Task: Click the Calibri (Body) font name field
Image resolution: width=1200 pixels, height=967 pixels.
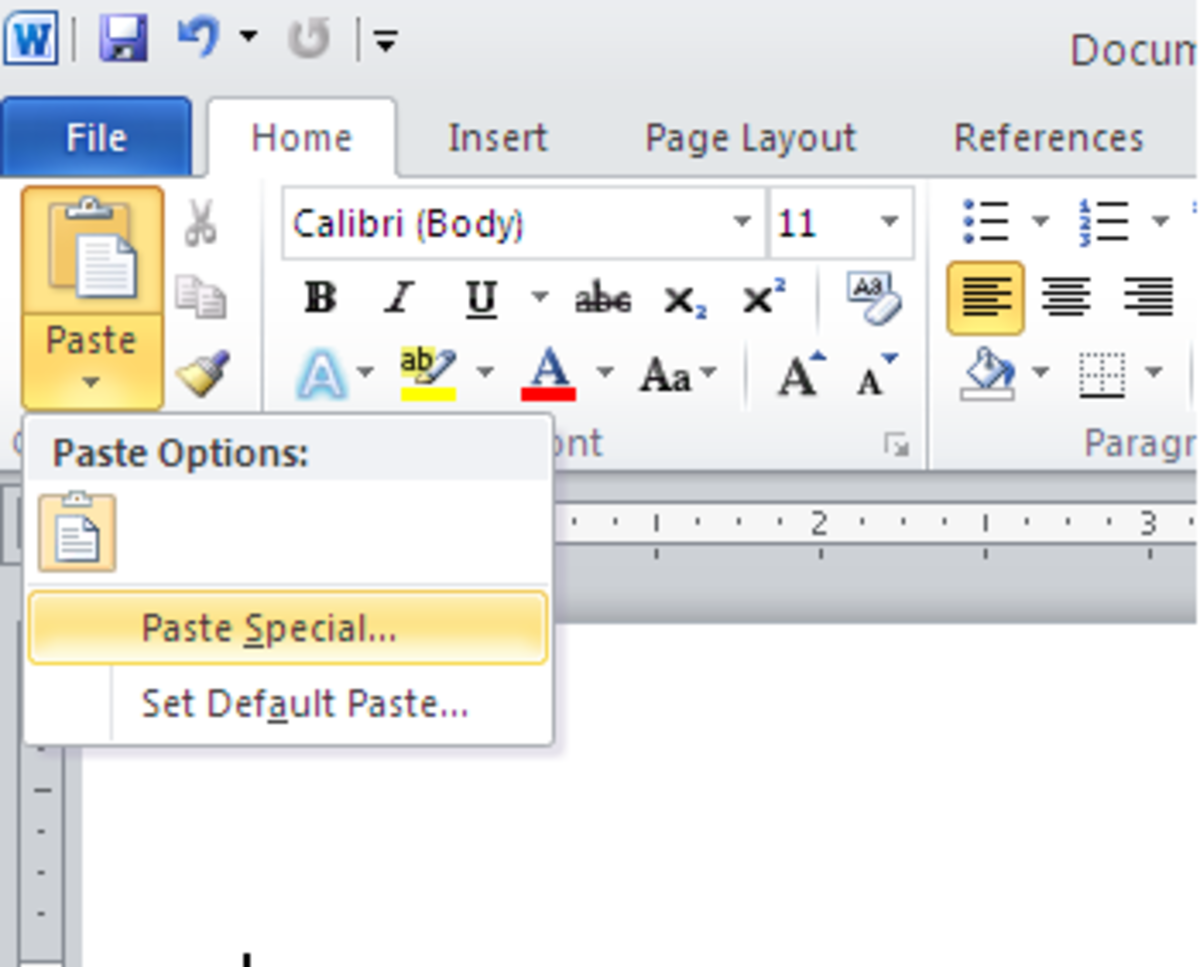Action: click(506, 222)
